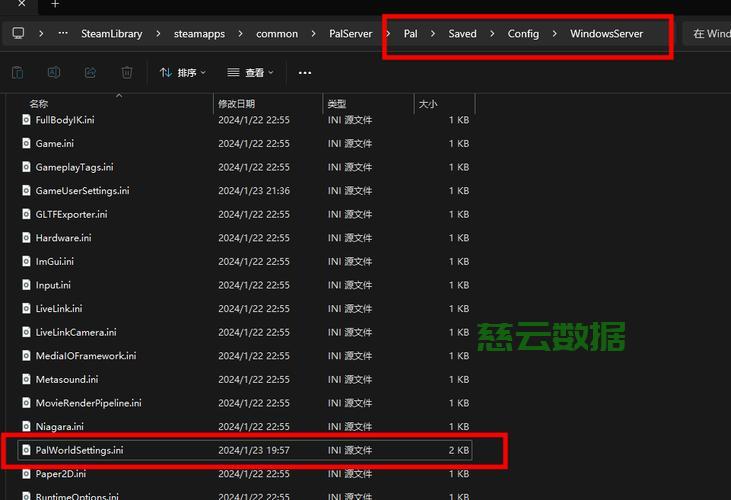Click the new tab plus icon
Image resolution: width=731 pixels, height=500 pixels.
click(x=55, y=5)
